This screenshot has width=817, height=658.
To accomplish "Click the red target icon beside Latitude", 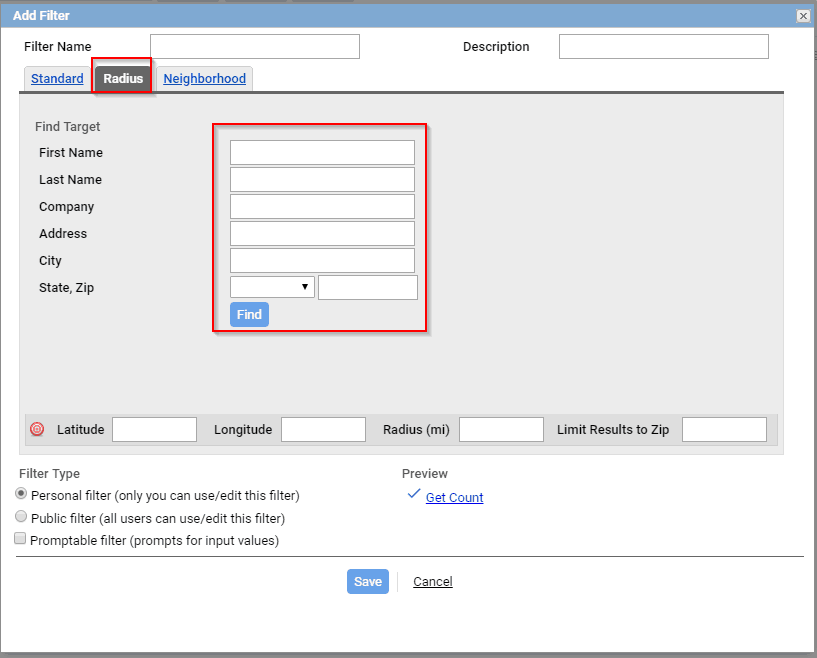I will 37,429.
